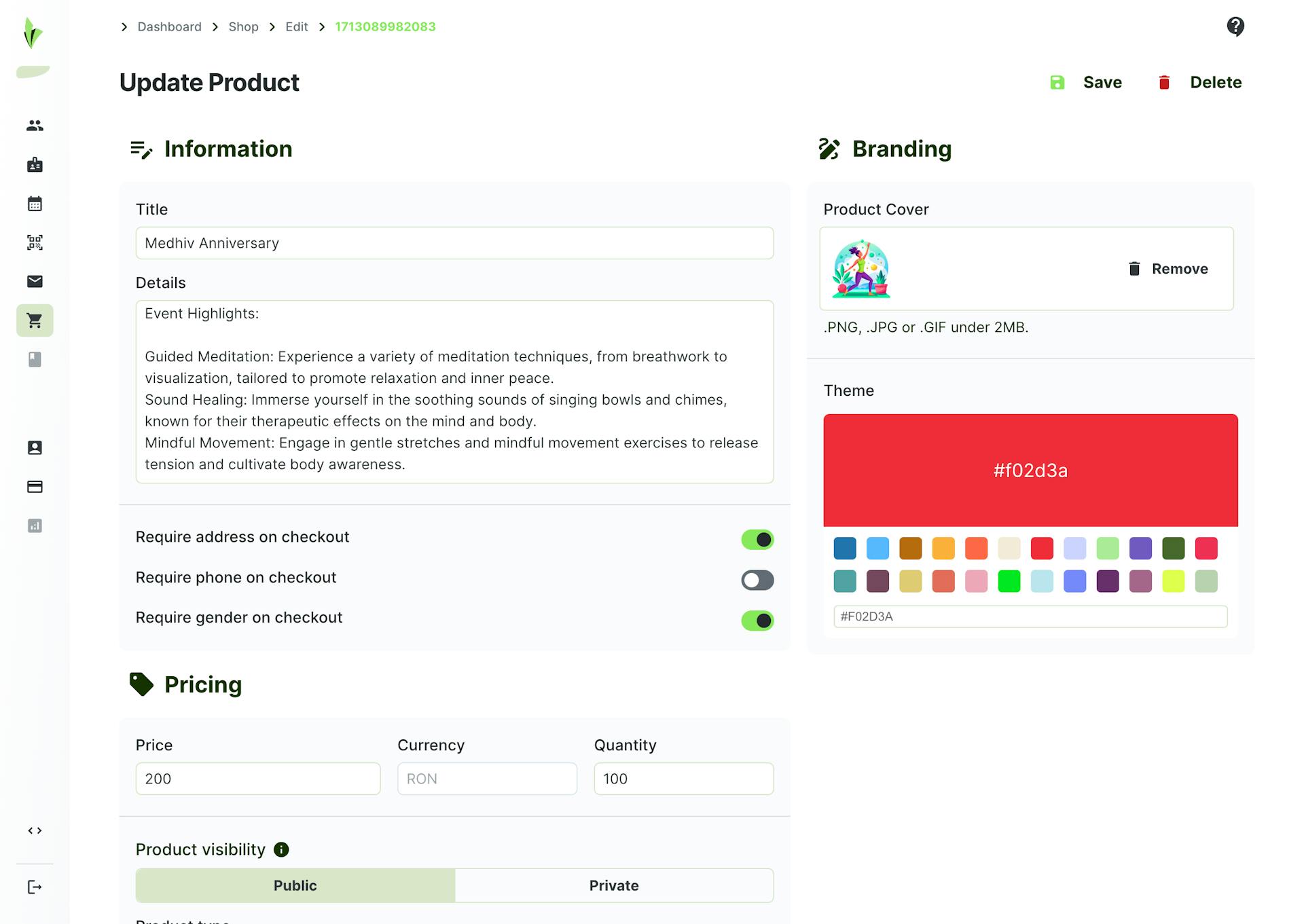Open the product visibility info tooltip icon
Screen dimensions: 1304x924
click(282, 849)
